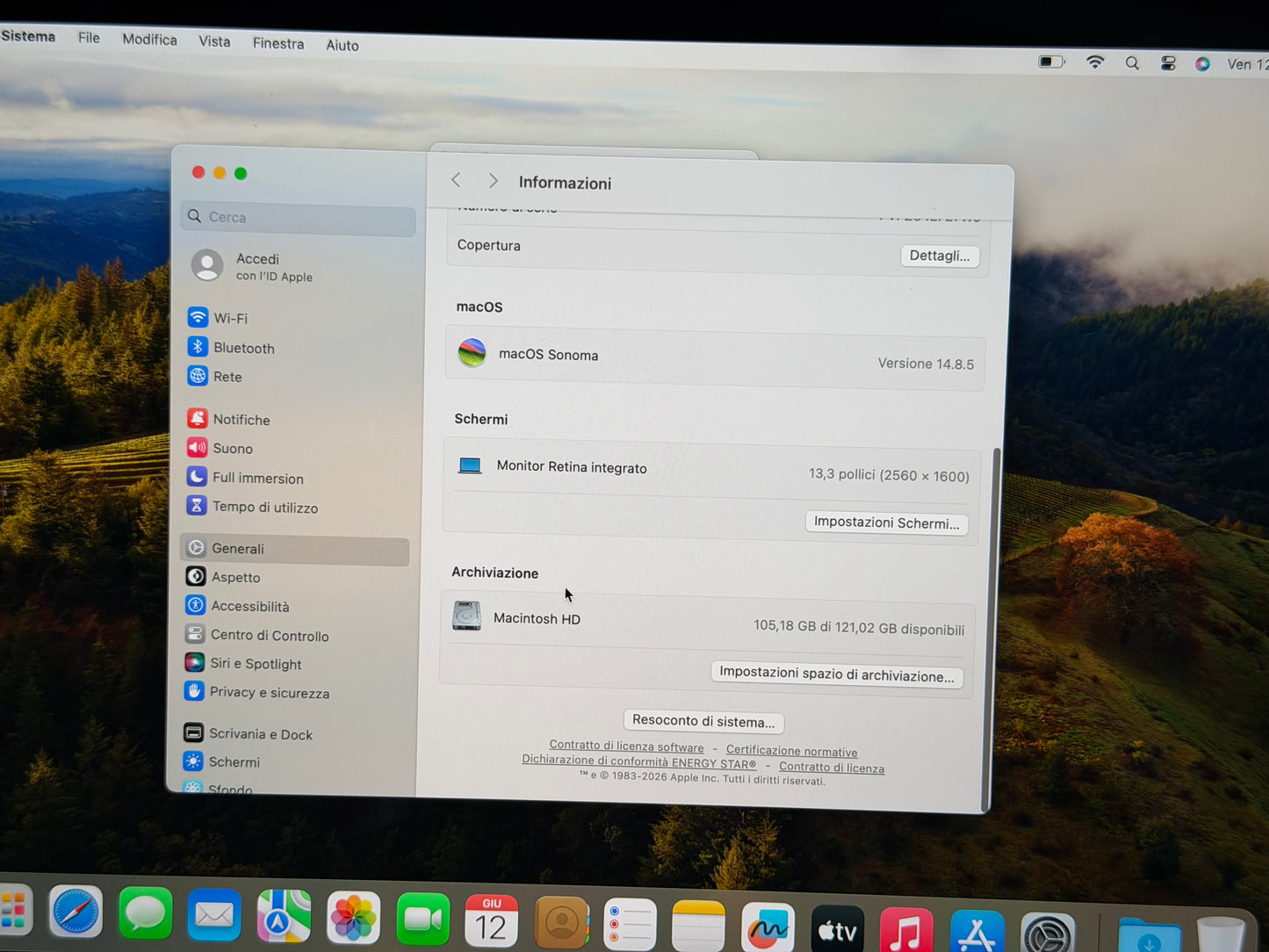Click Resoconto di sistema... button
The image size is (1269, 952).
pyautogui.click(x=703, y=721)
